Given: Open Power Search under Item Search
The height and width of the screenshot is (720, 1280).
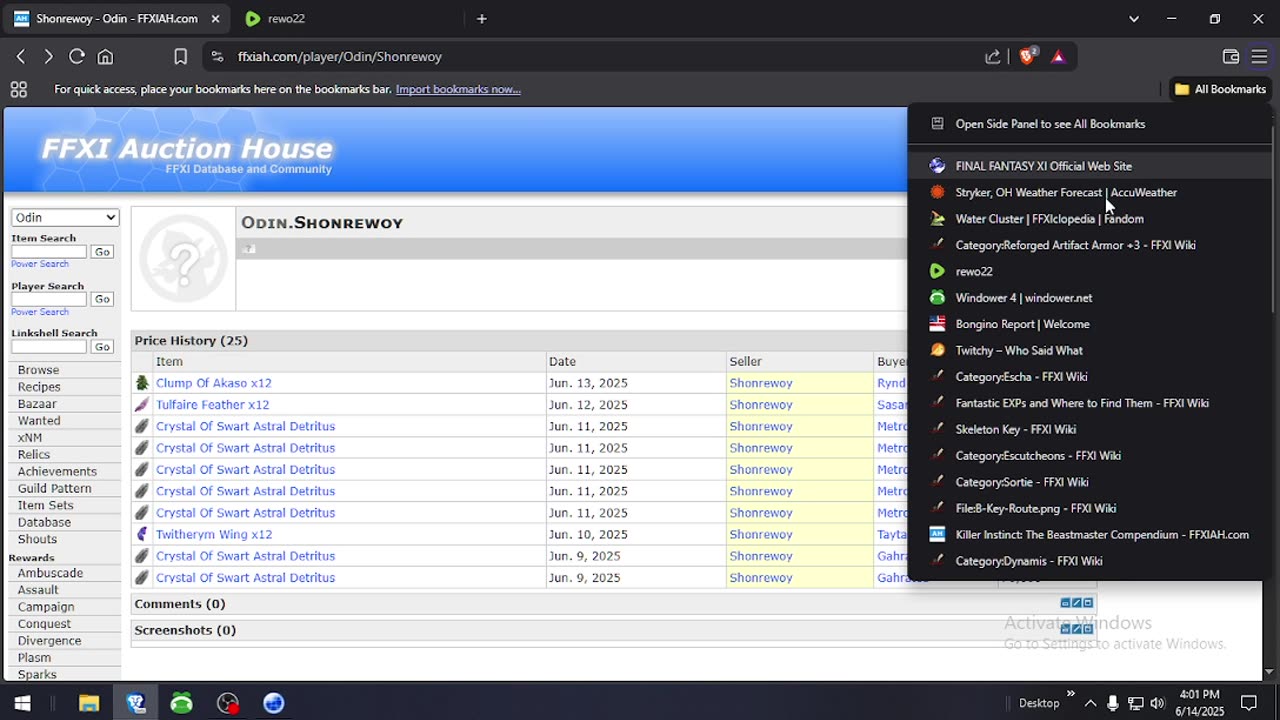Looking at the screenshot, I should [40, 264].
